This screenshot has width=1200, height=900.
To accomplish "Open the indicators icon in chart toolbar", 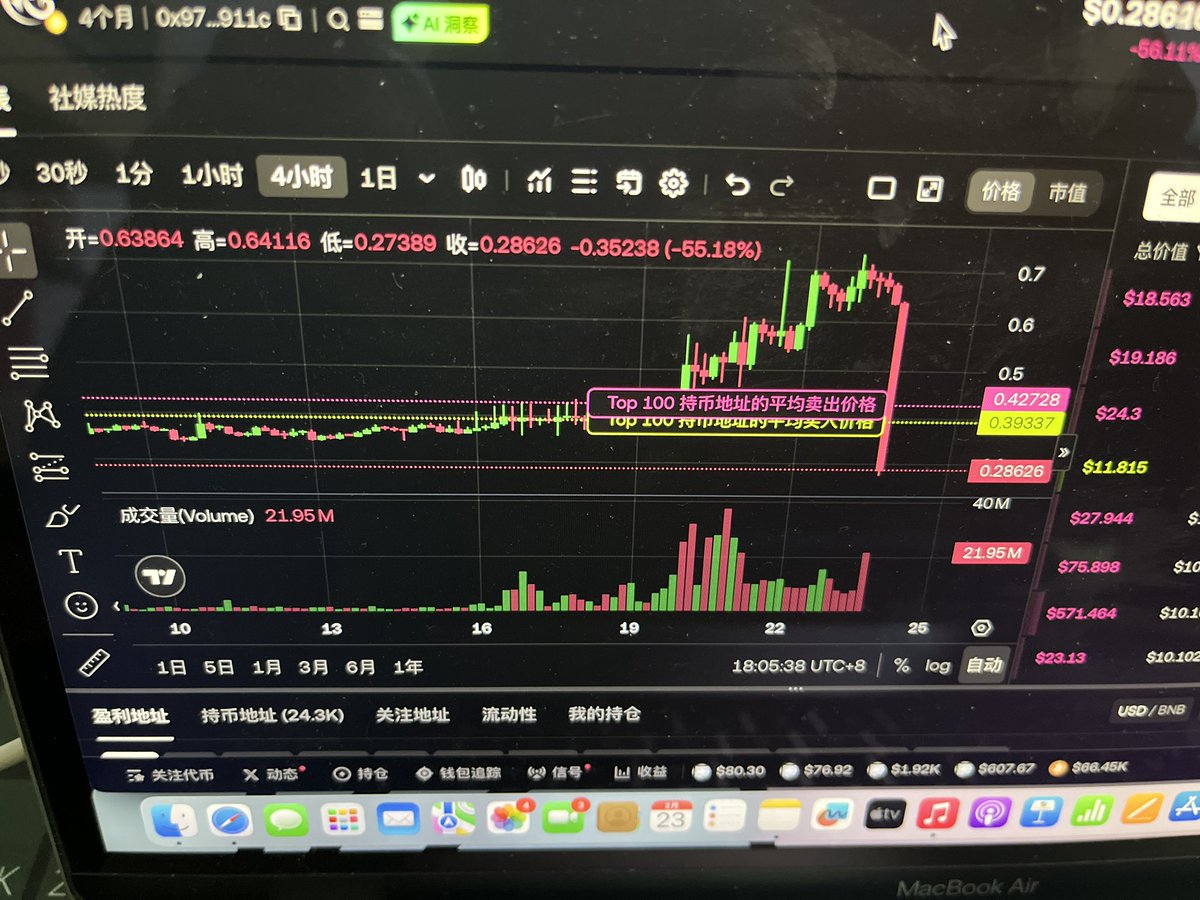I will 540,181.
